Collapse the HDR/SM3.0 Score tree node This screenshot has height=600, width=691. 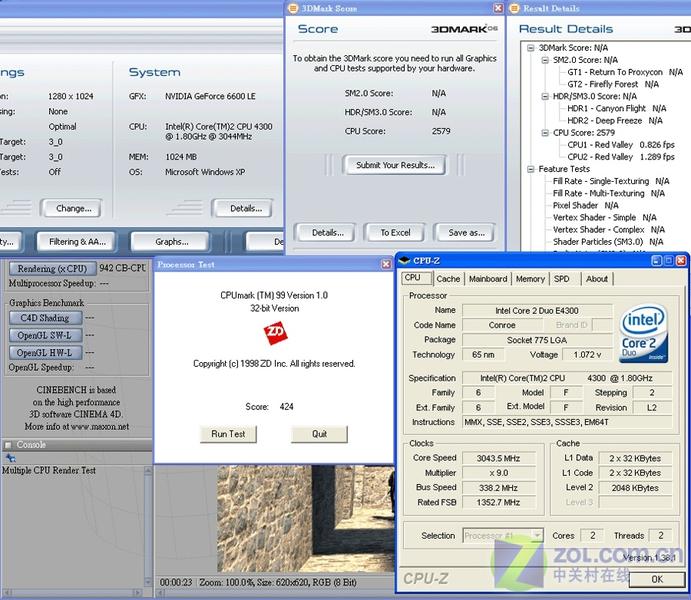(x=545, y=96)
